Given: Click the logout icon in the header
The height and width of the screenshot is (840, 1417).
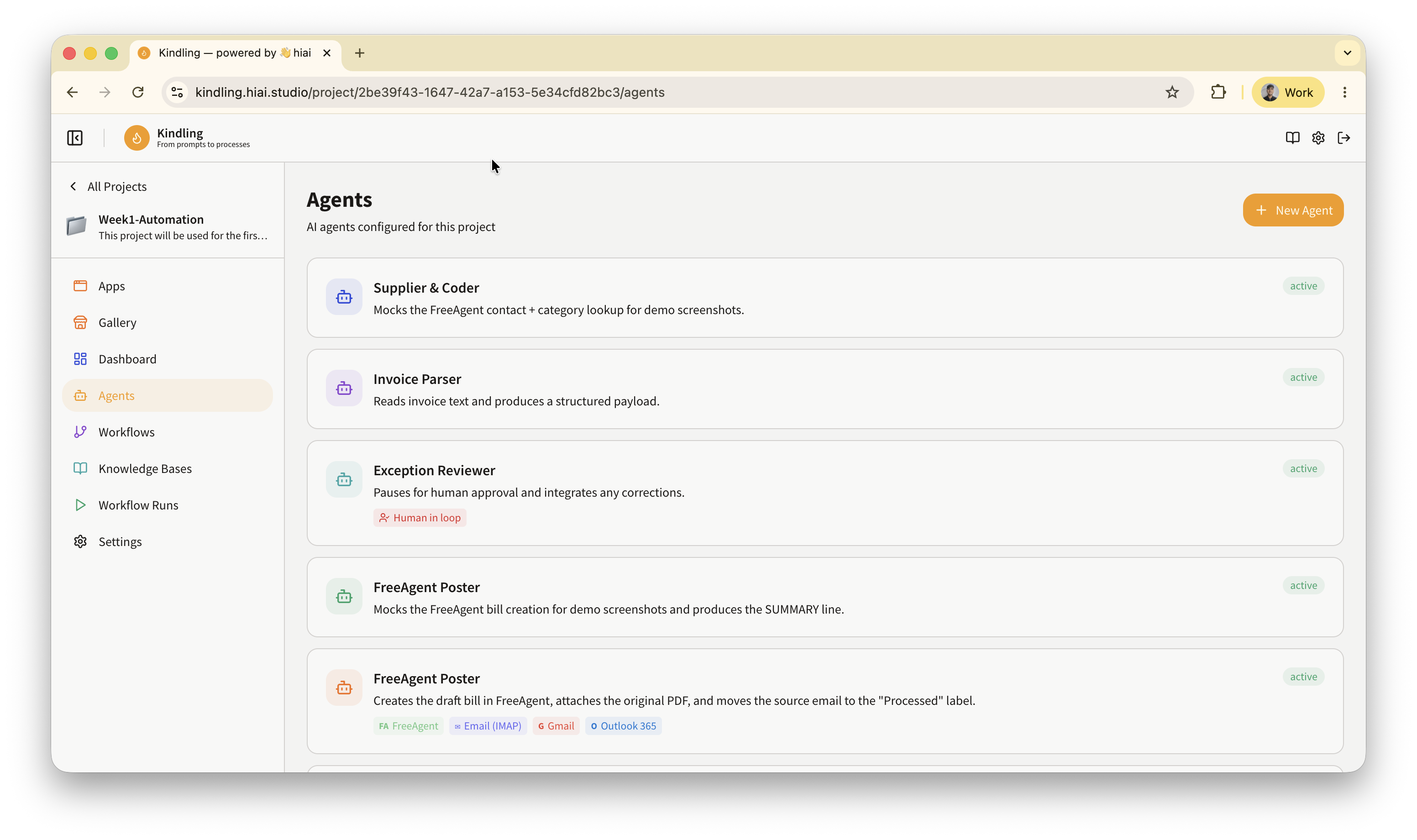Looking at the screenshot, I should 1344,137.
